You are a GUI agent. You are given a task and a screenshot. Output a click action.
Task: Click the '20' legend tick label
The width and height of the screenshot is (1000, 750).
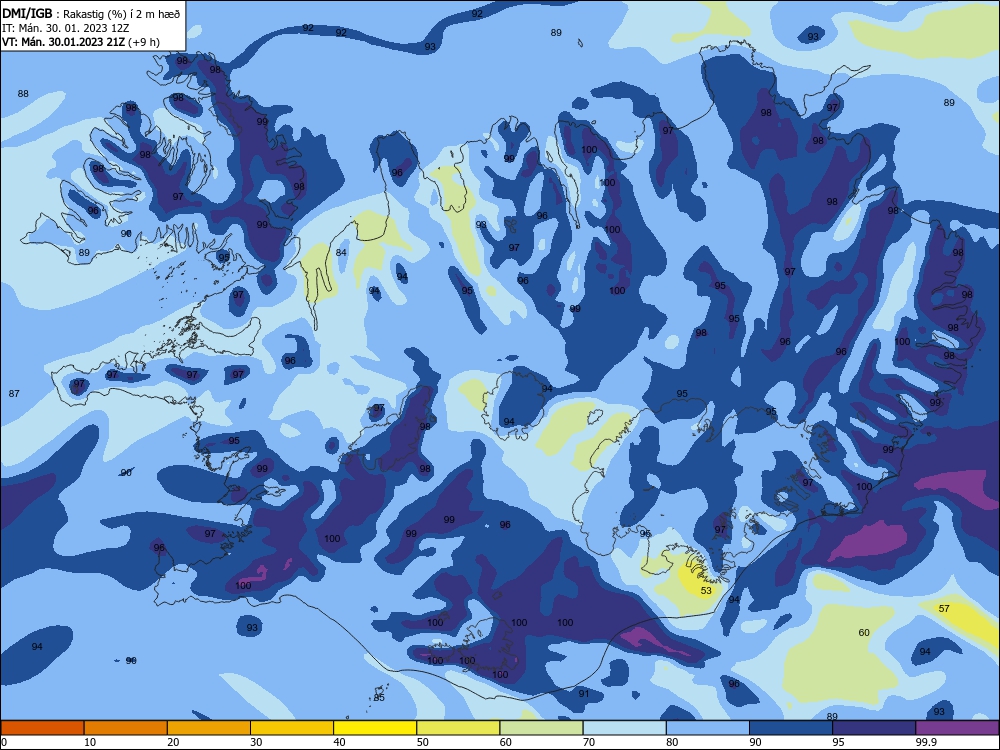point(173,742)
